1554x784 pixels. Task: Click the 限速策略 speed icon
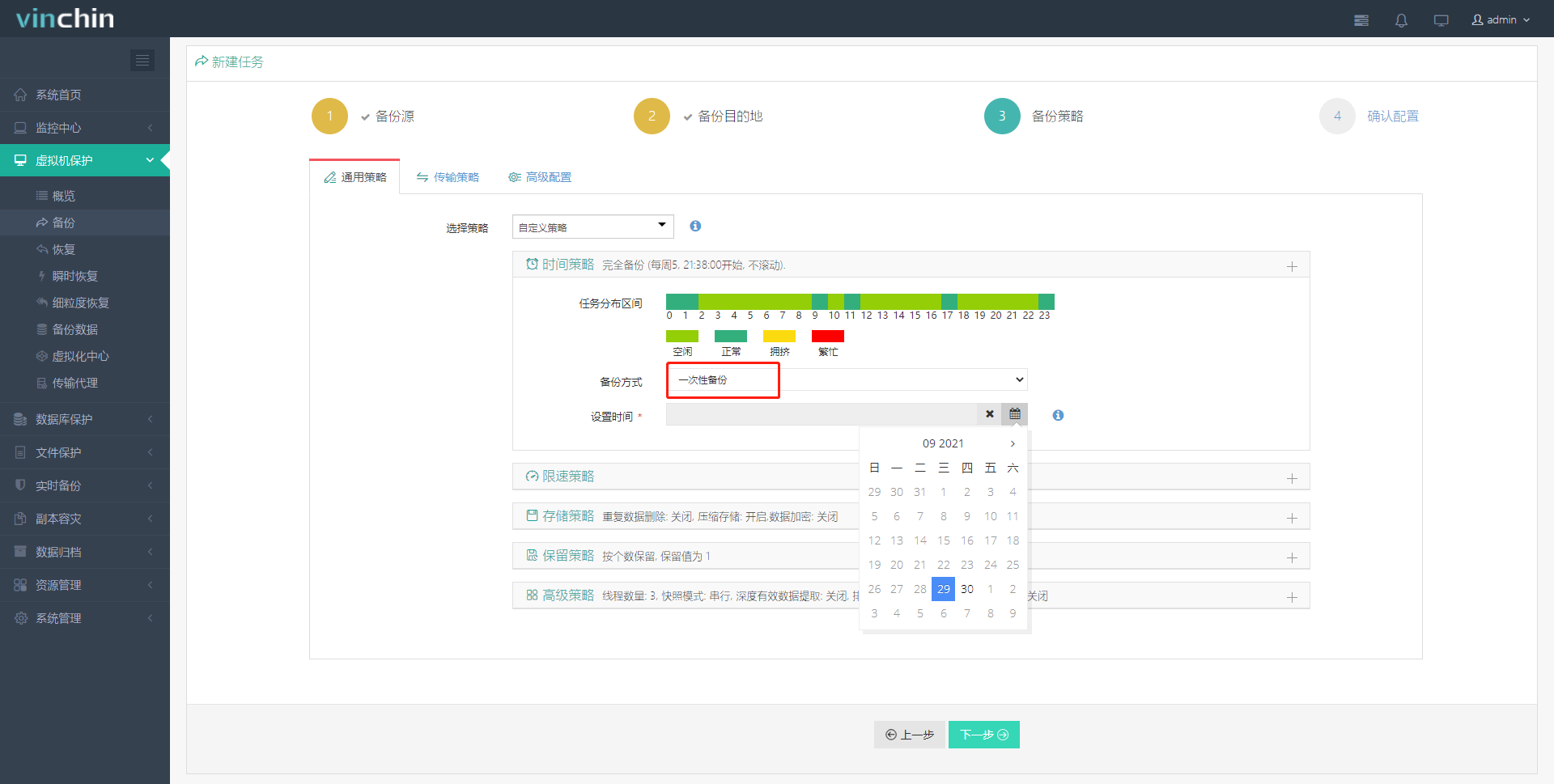(x=532, y=476)
